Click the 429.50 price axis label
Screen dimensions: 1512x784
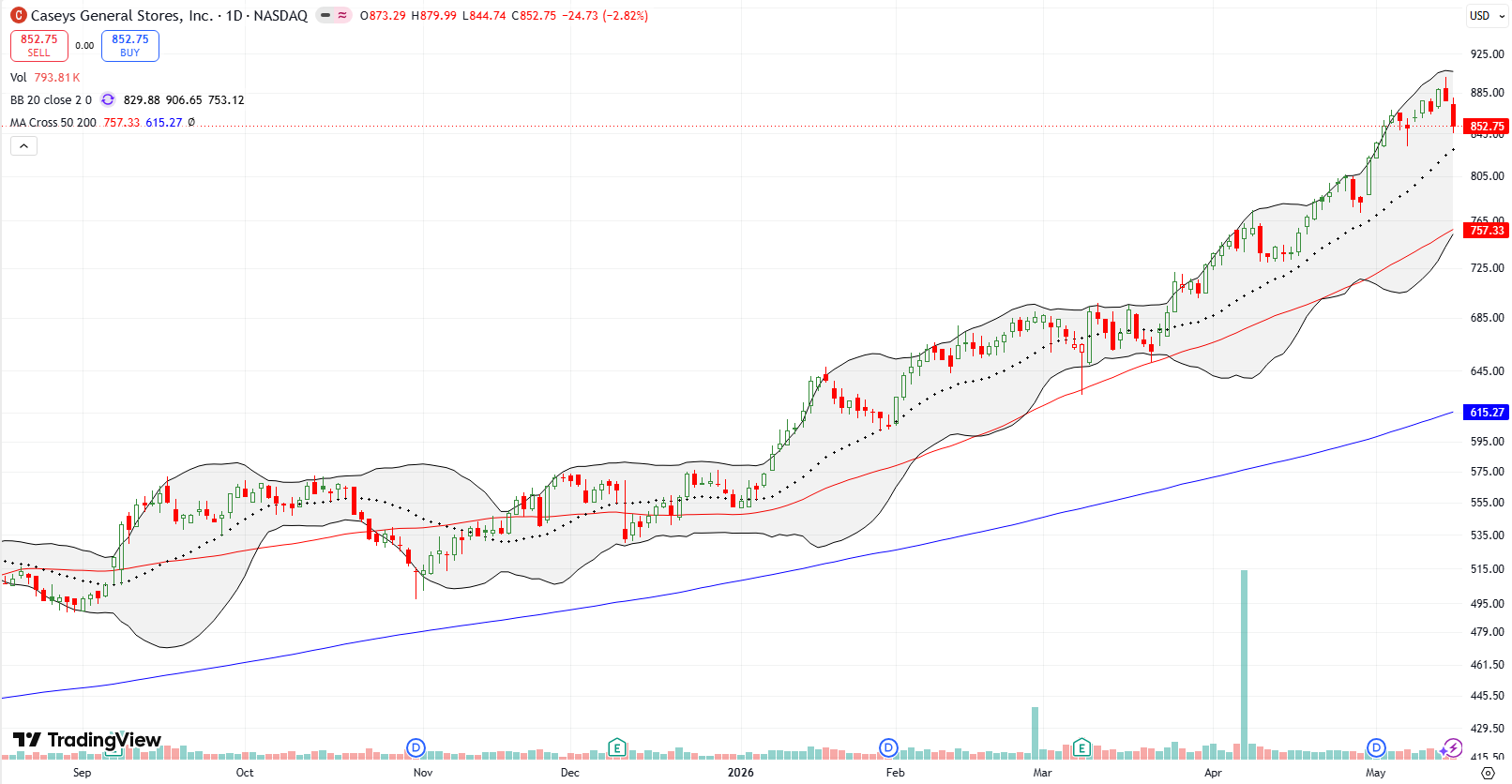click(1488, 728)
